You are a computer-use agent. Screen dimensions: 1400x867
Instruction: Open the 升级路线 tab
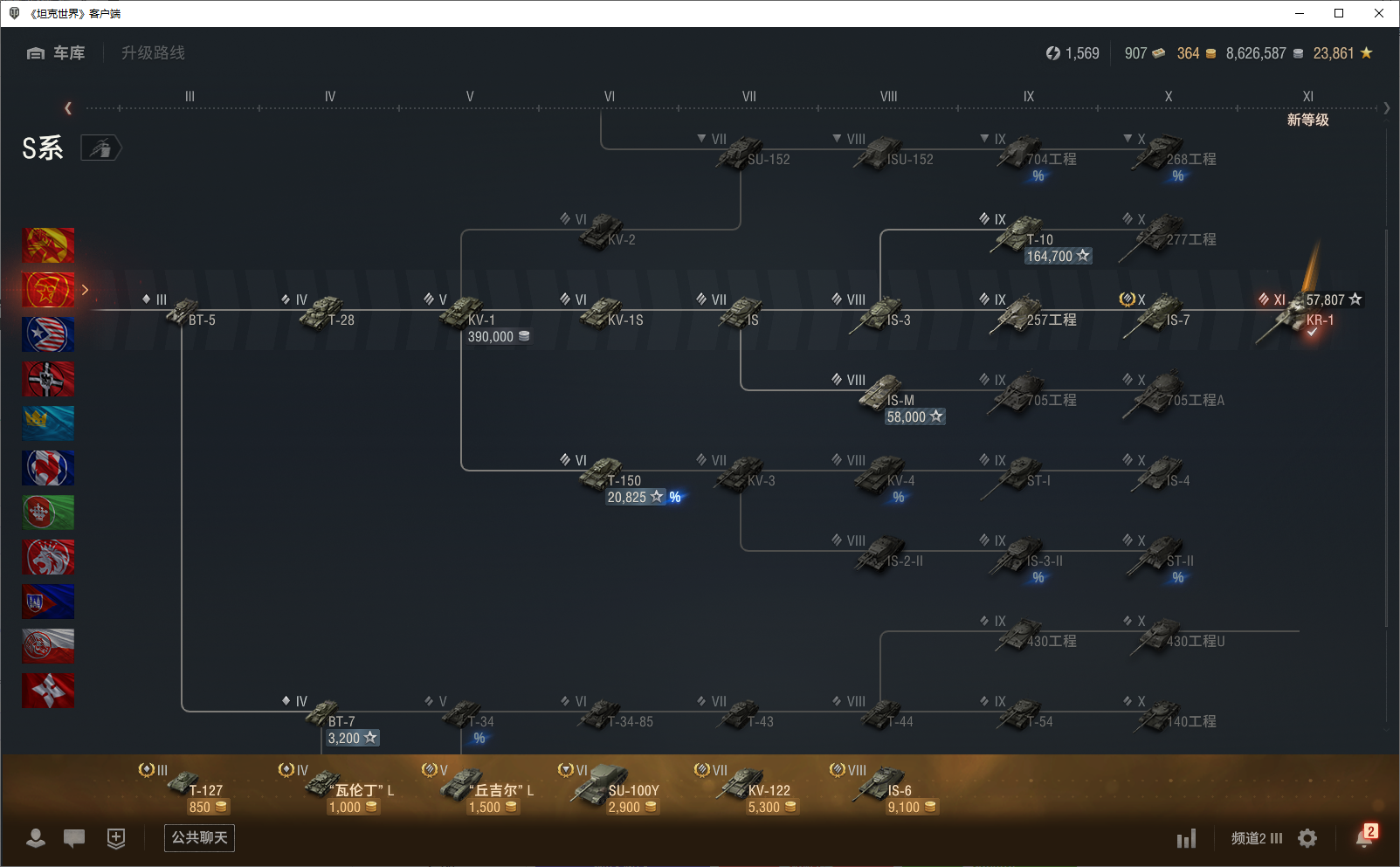click(153, 53)
